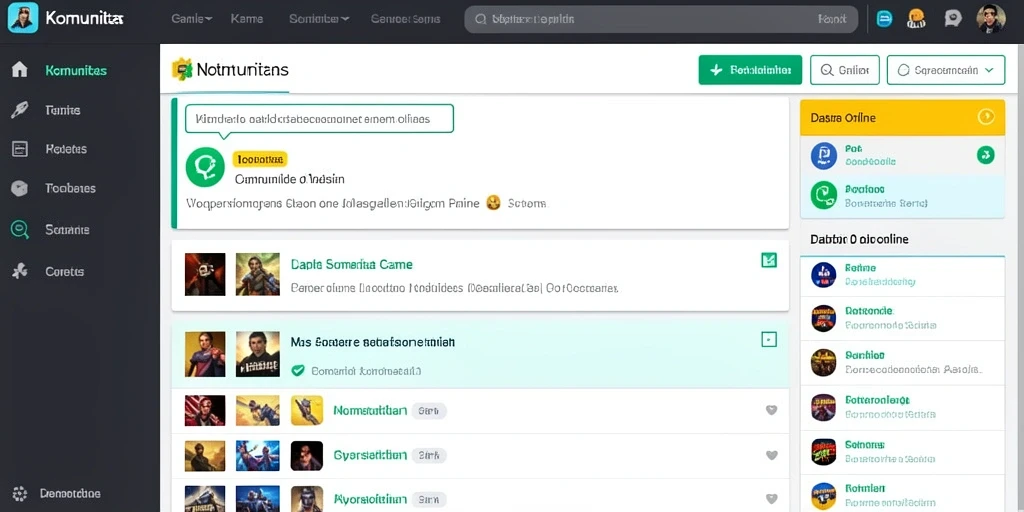The width and height of the screenshot is (1024, 512).
Task: Click the heart icon on Gyorsatitian row
Action: pyautogui.click(x=771, y=455)
